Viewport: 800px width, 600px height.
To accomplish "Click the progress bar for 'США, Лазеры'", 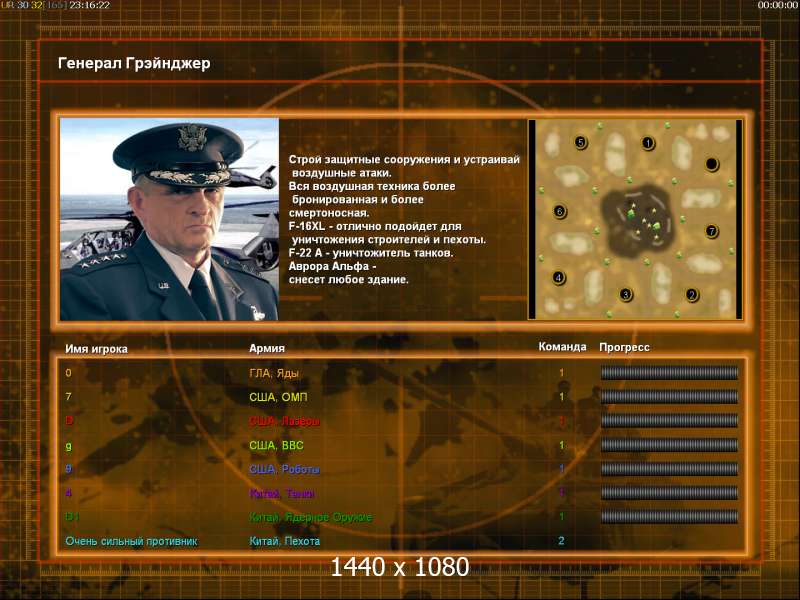I will [x=669, y=420].
